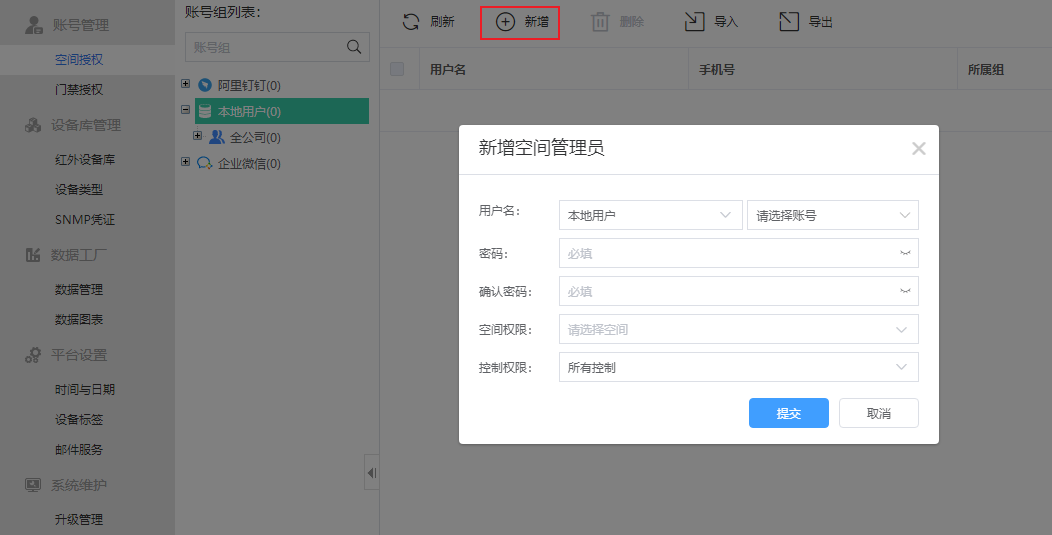Click the 企业微信 chat icon
Screen dimensions: 1052x535
205,163
